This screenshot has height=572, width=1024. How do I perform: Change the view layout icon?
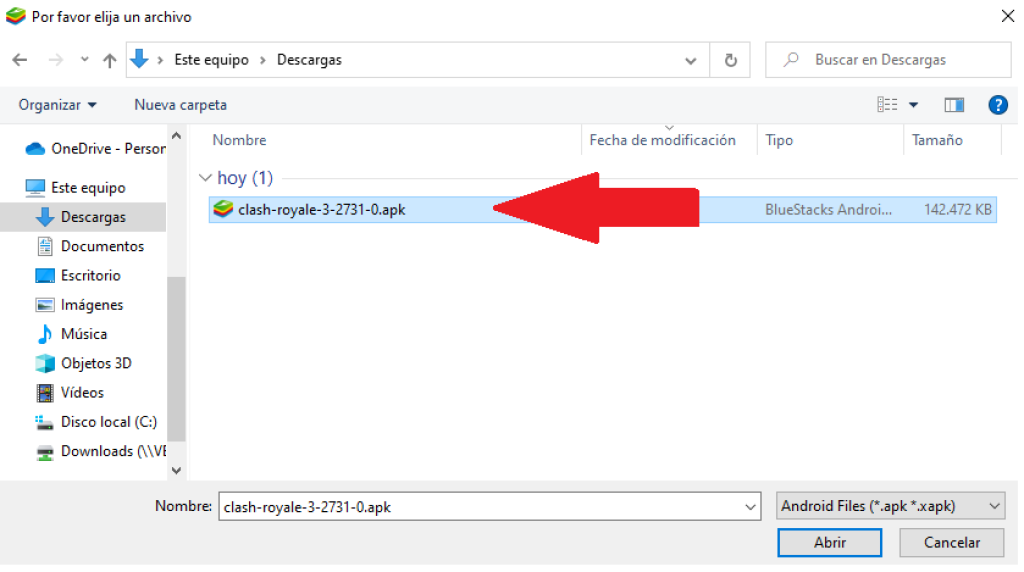click(887, 104)
